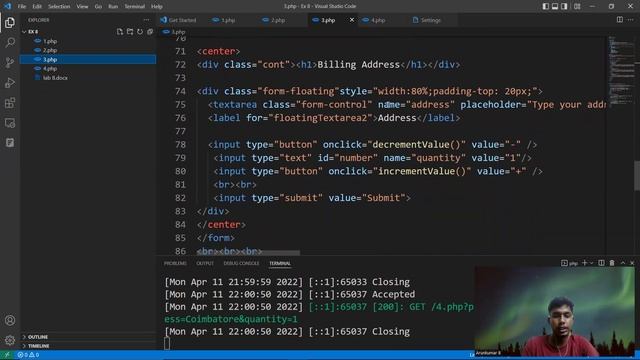Viewport: 640px width, 360px height.
Task: Open the new terminal profile dropdown arrow
Action: point(591,263)
